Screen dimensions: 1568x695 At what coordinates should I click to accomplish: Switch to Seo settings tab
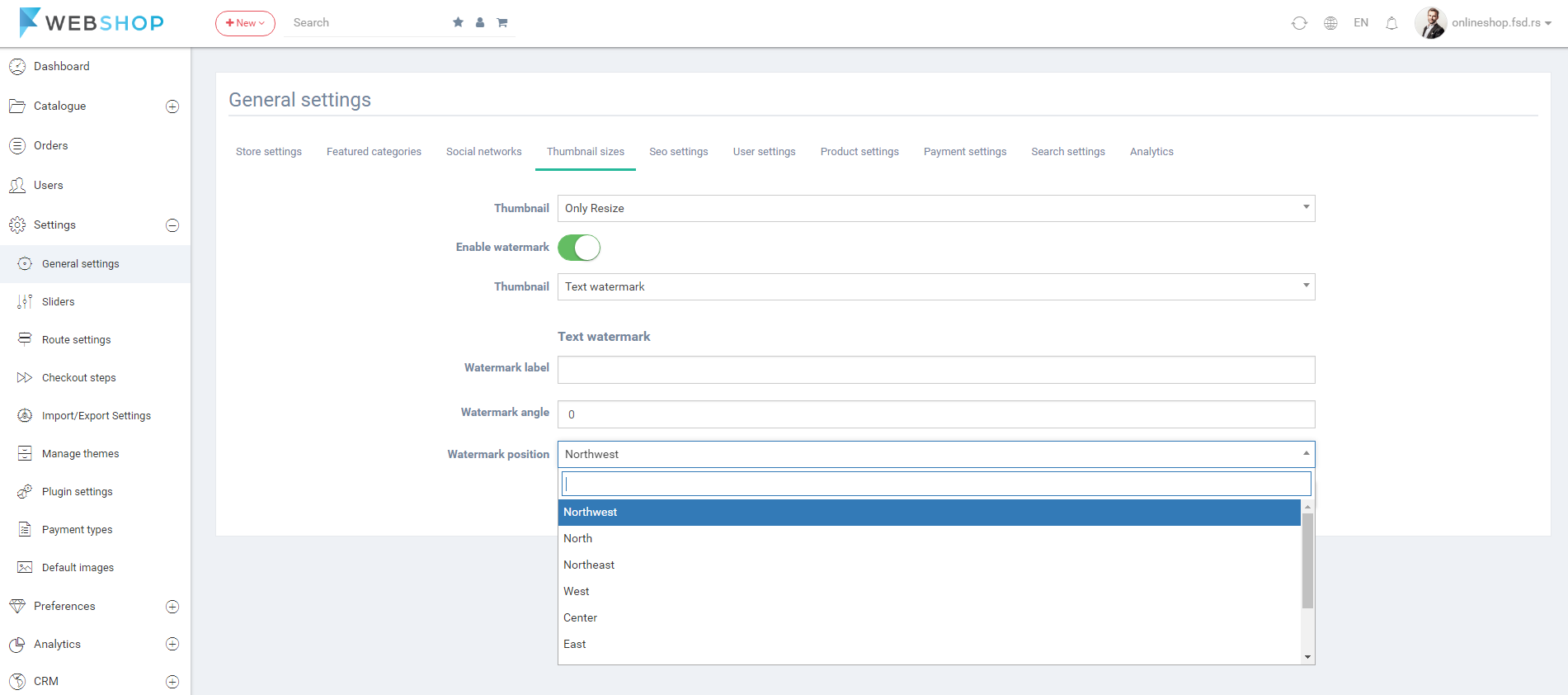click(x=679, y=152)
